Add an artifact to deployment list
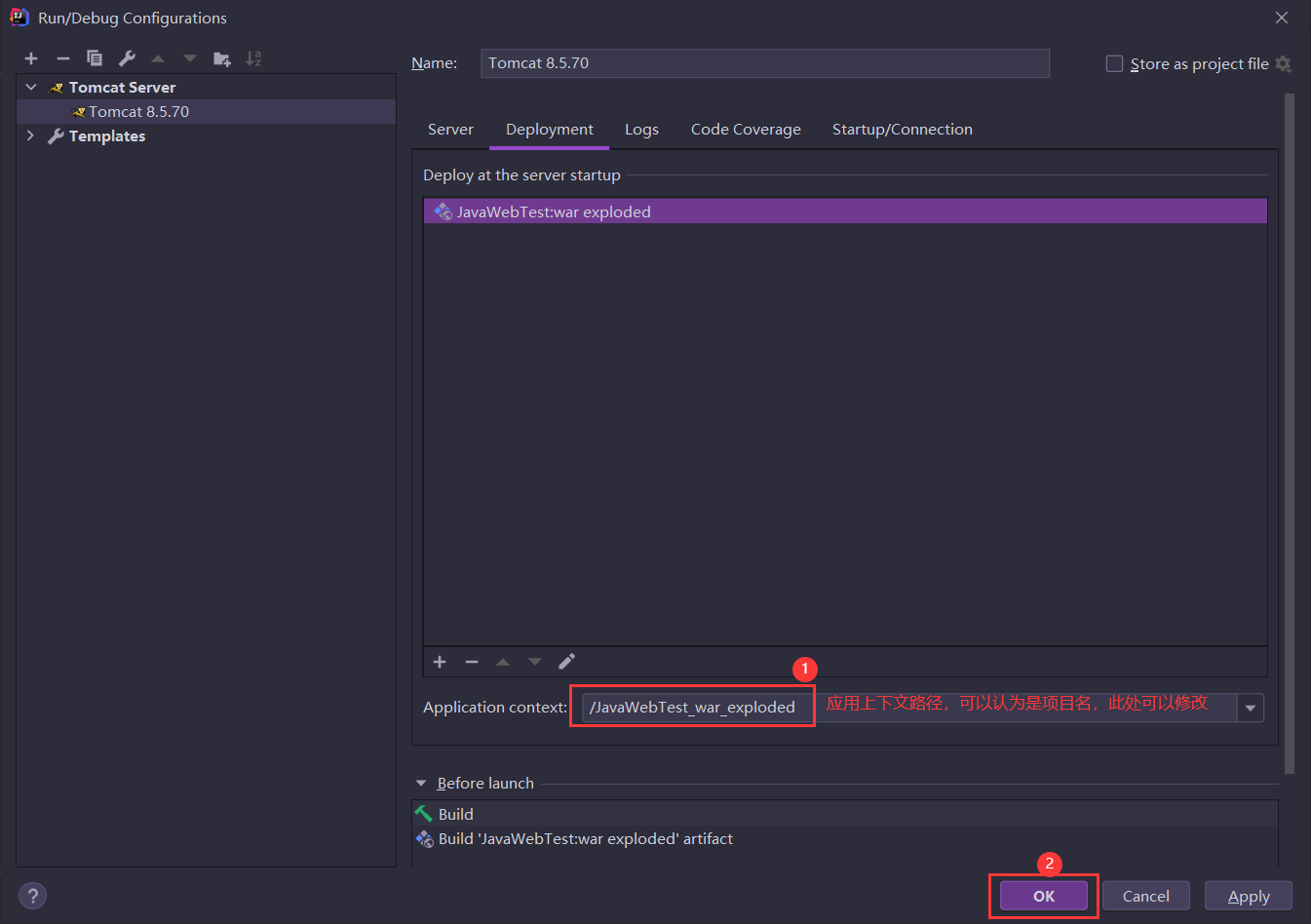The width and height of the screenshot is (1311, 924). [x=440, y=662]
